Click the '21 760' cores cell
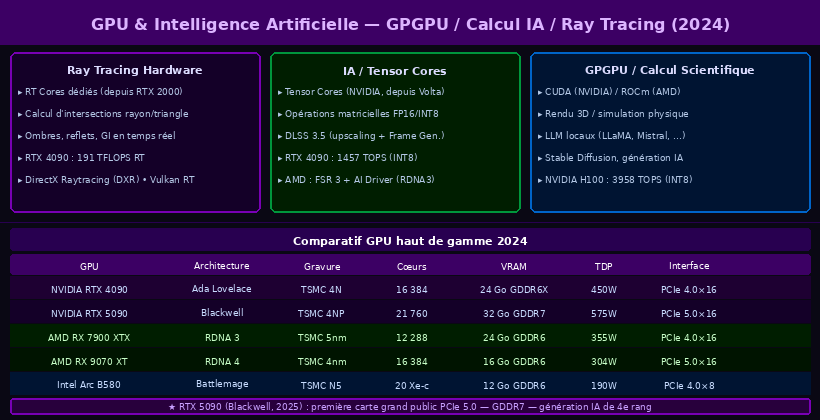This screenshot has height=420, width=820. click(x=412, y=314)
